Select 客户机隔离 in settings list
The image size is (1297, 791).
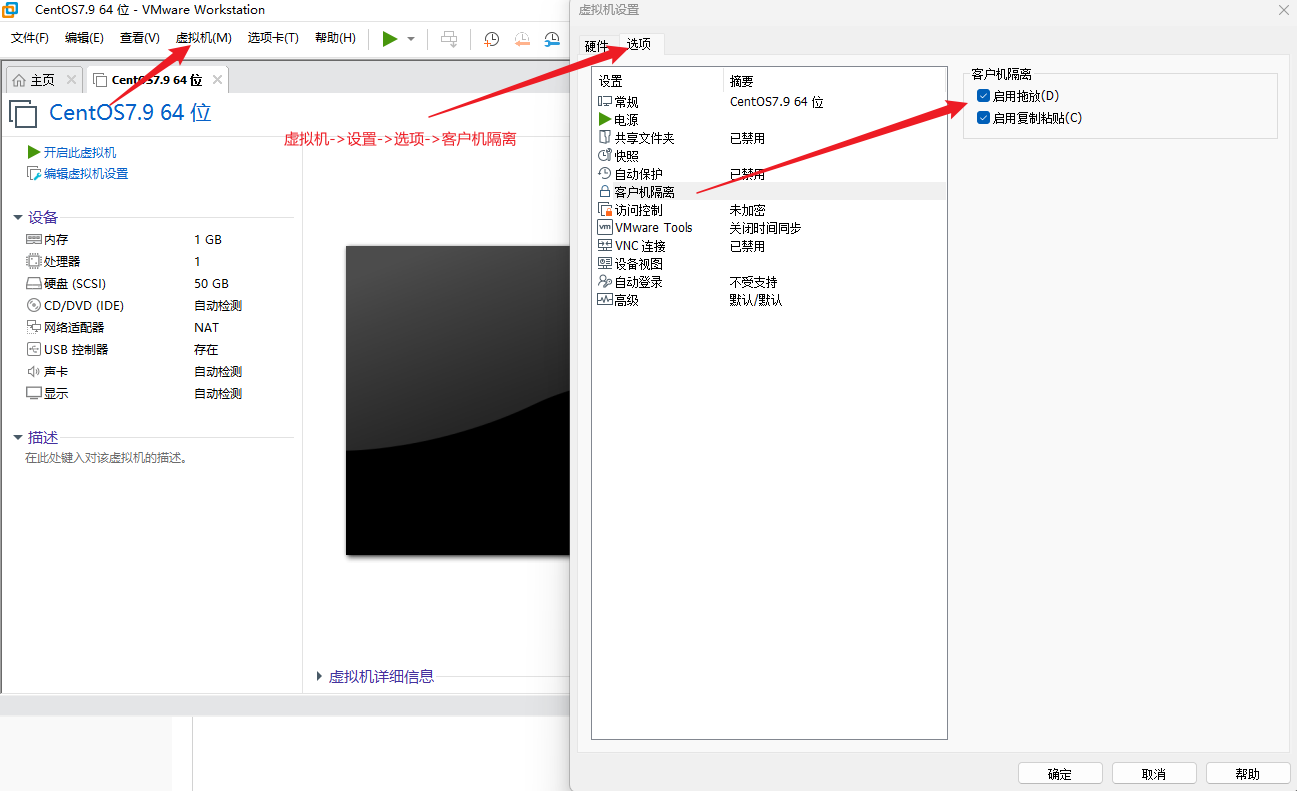click(769, 191)
